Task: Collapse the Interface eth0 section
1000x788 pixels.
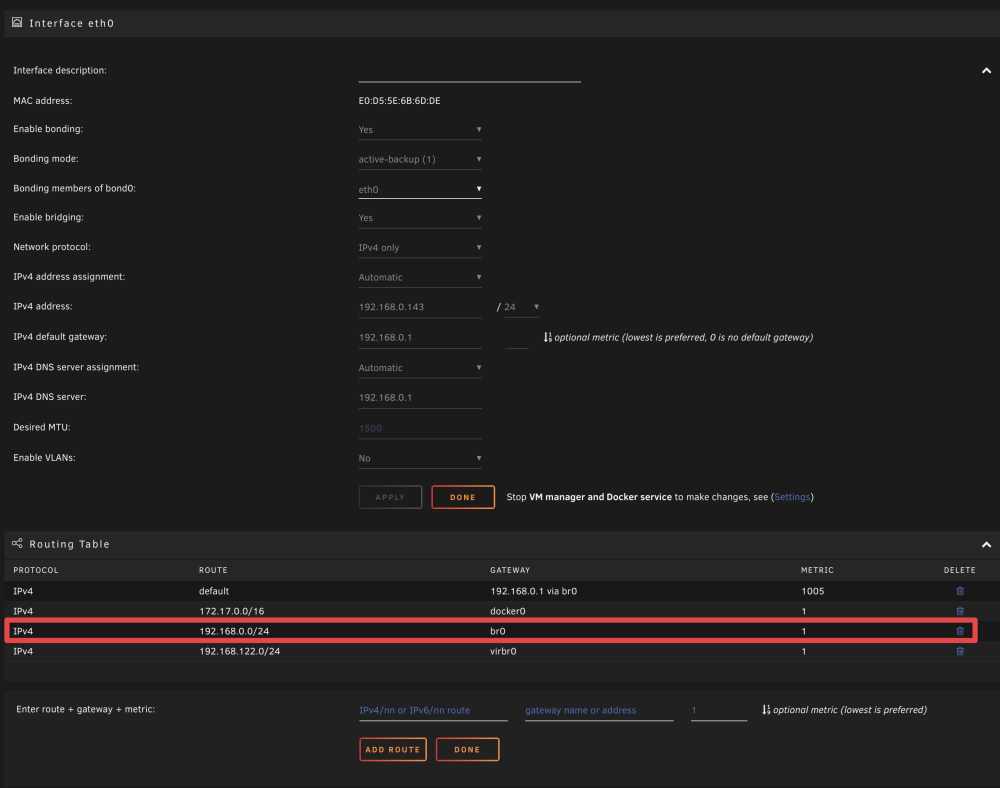Action: pos(986,71)
